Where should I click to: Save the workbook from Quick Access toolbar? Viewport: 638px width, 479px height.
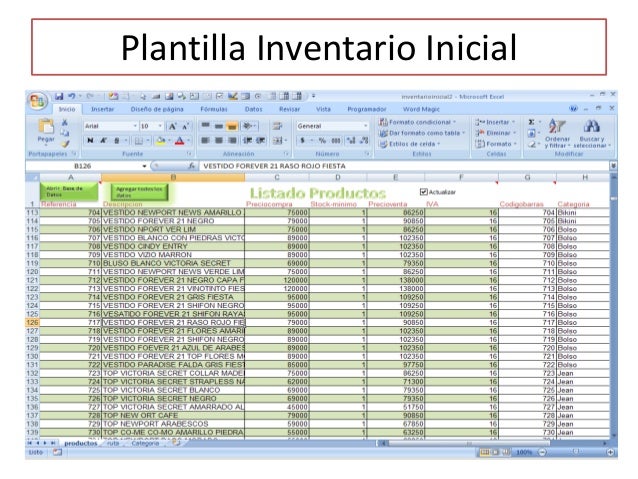[x=59, y=96]
